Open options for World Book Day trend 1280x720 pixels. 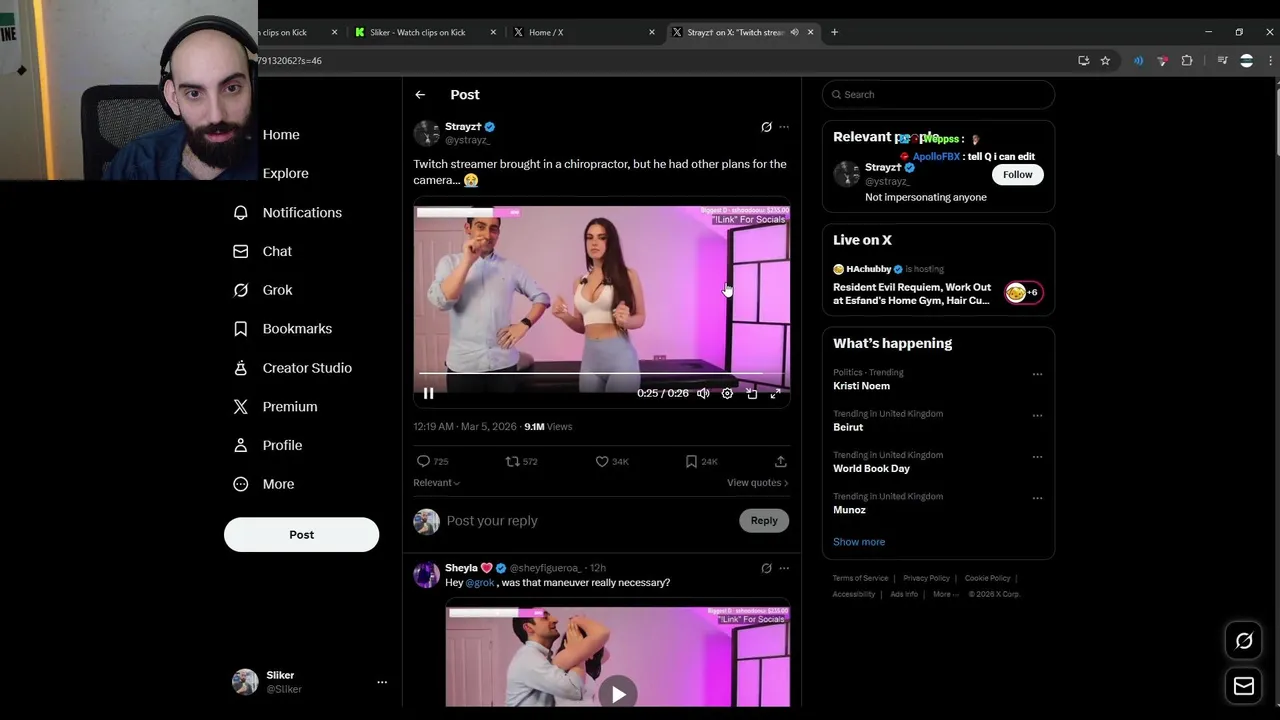(1037, 457)
